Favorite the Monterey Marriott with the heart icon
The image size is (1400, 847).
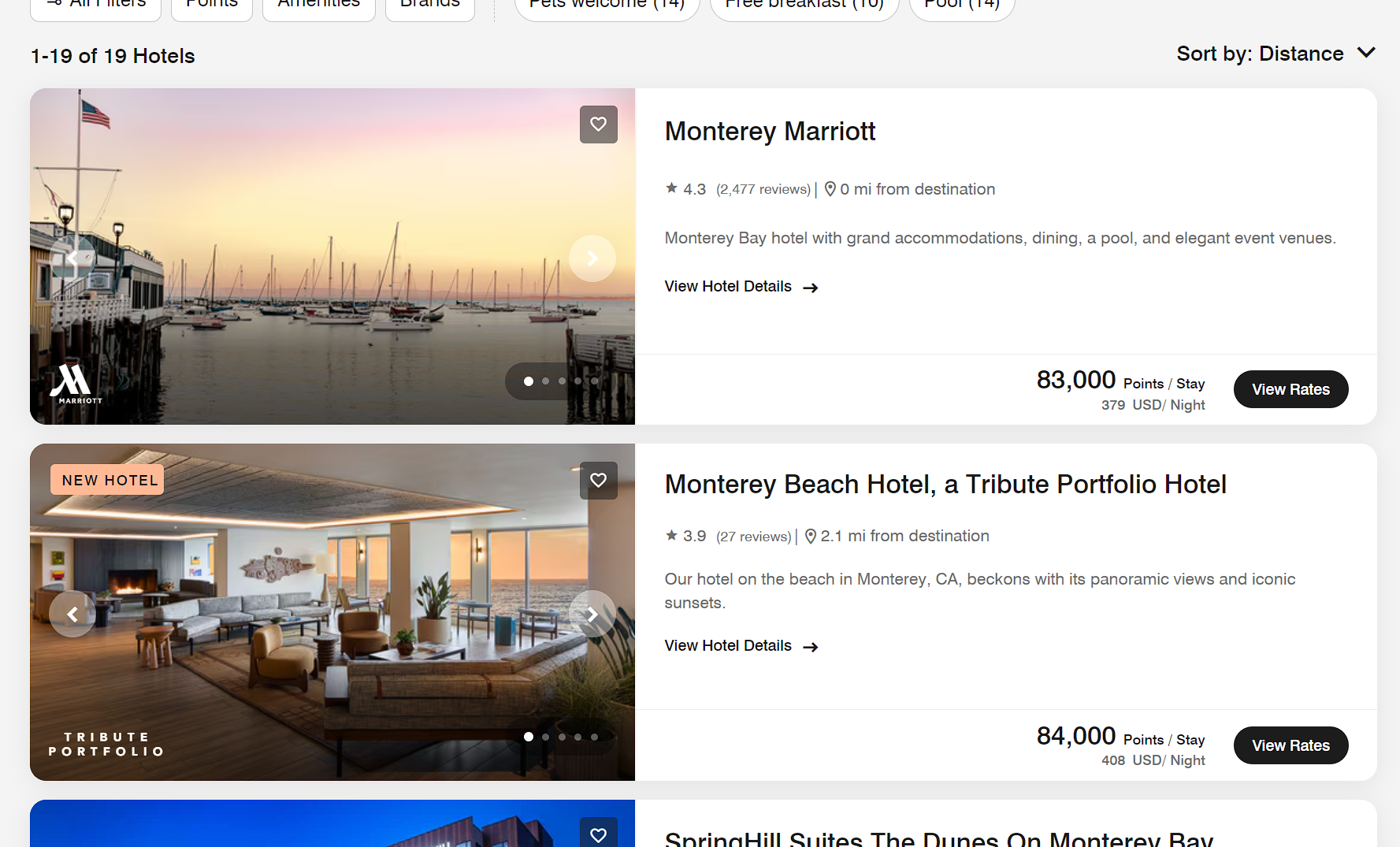coord(598,124)
